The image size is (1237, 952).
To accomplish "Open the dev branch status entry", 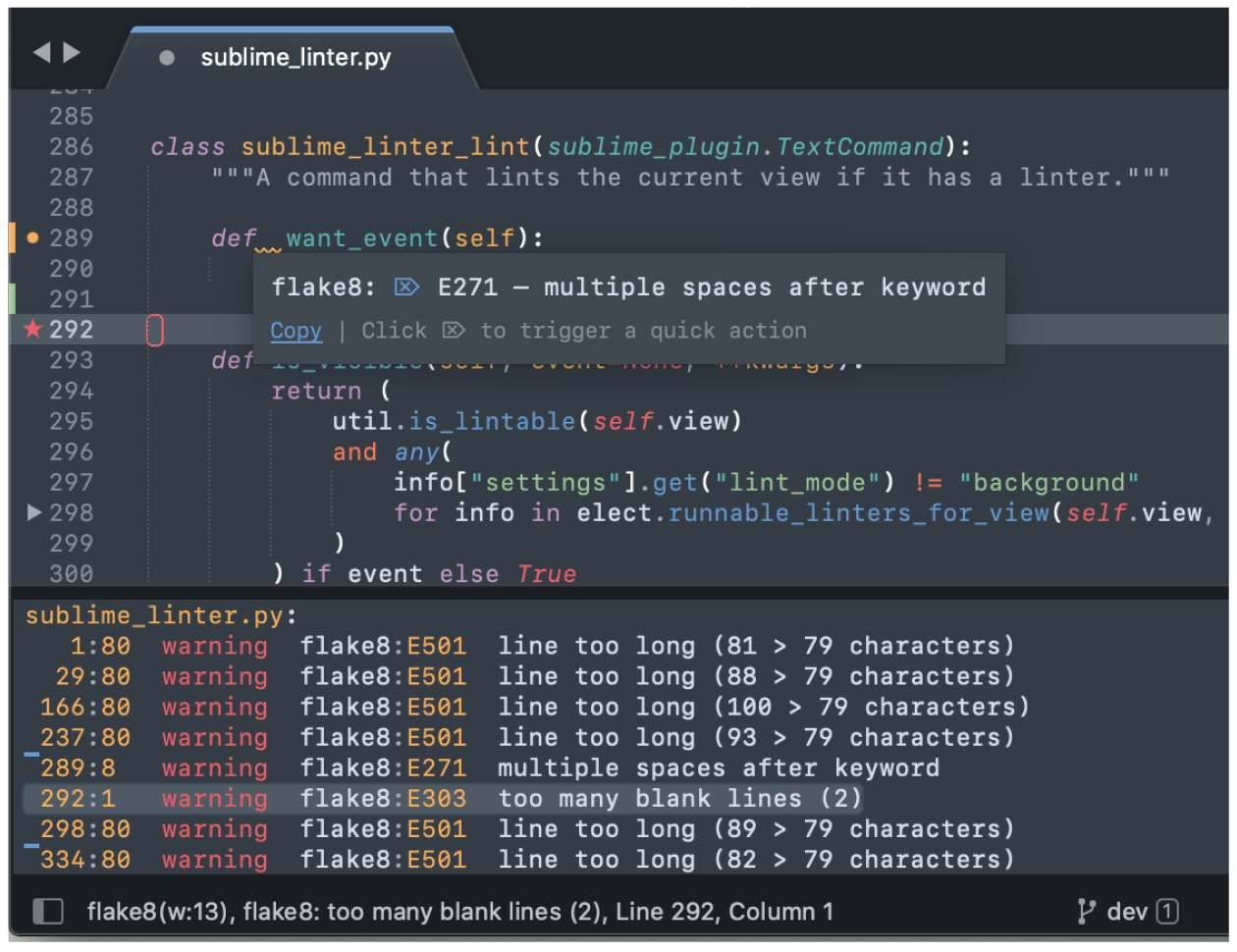I will coord(1127,912).
